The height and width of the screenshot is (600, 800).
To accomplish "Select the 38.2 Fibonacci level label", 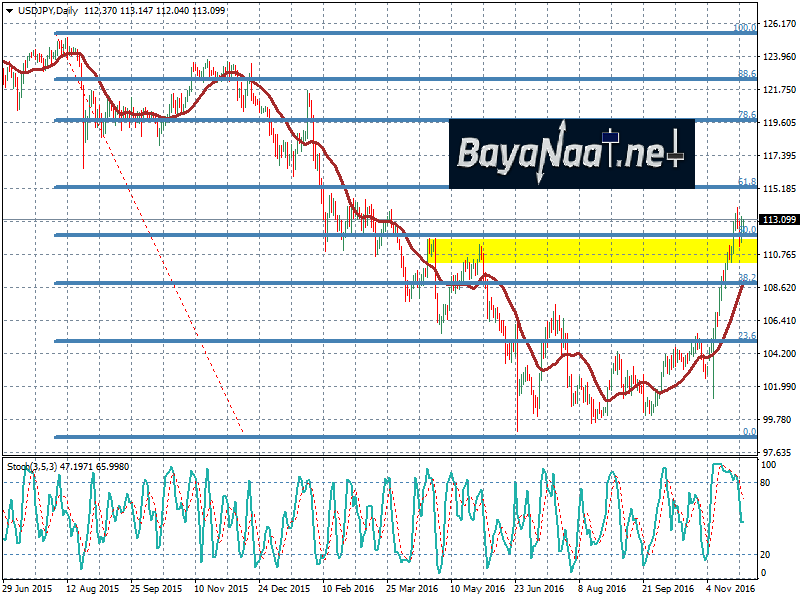I will [x=746, y=277].
